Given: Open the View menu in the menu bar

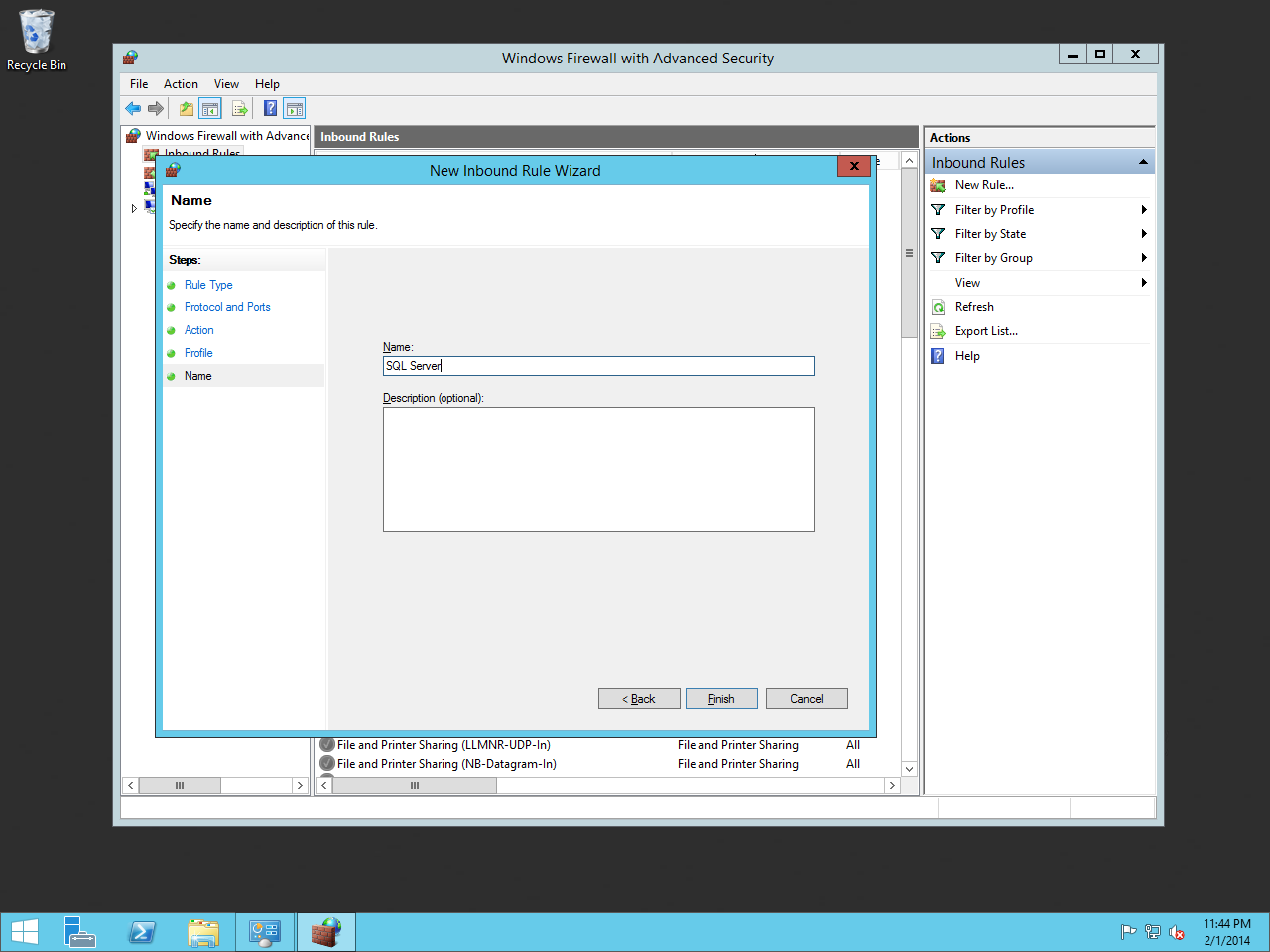Looking at the screenshot, I should [x=226, y=84].
